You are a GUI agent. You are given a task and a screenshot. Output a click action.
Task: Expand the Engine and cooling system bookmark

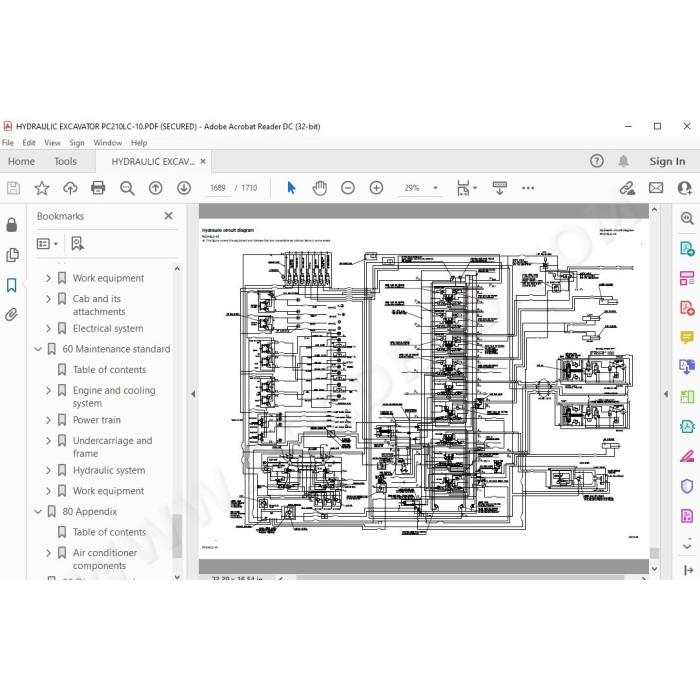[48, 390]
